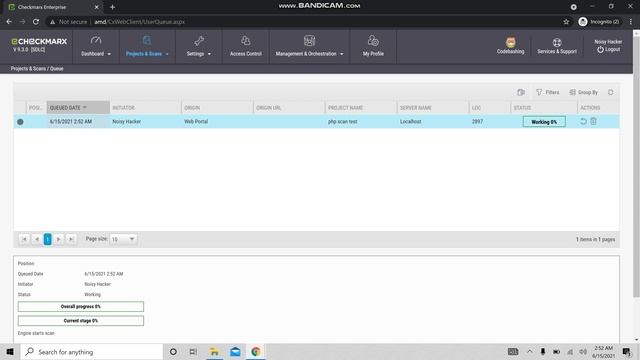Open the Settings menu
This screenshot has height=360, width=640.
coord(199,47)
